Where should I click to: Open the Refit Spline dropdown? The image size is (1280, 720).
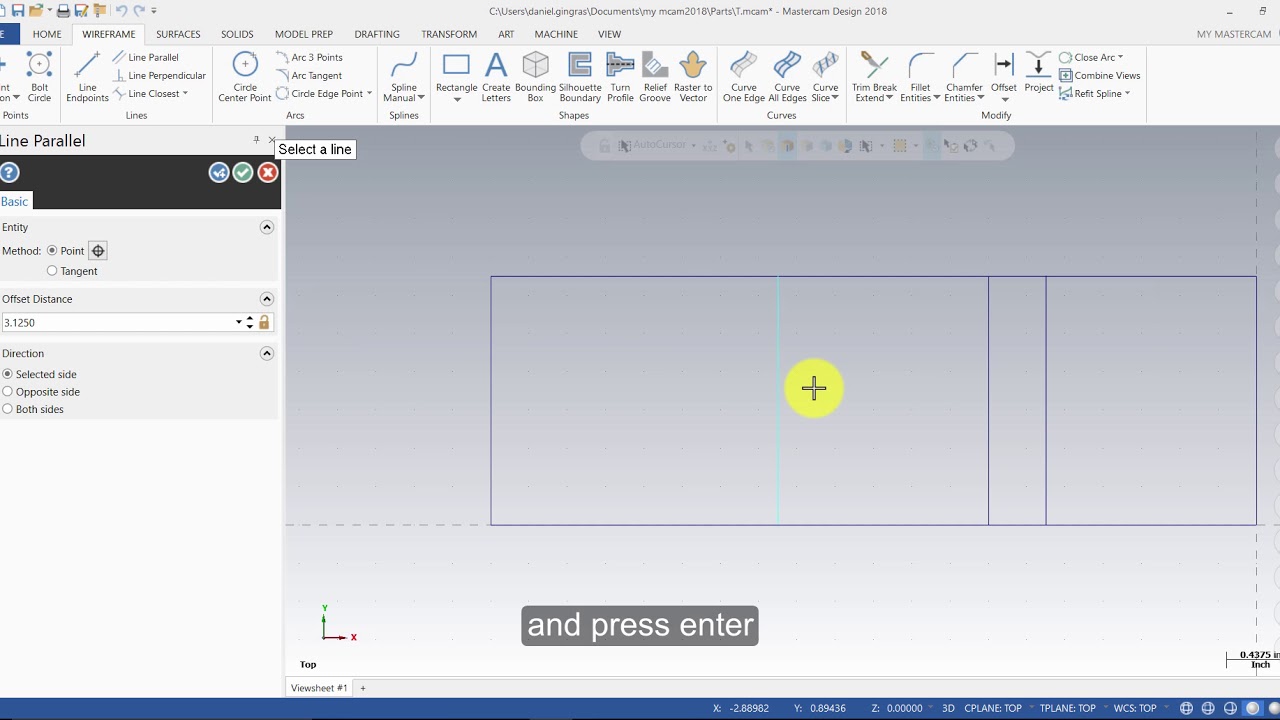1127,93
